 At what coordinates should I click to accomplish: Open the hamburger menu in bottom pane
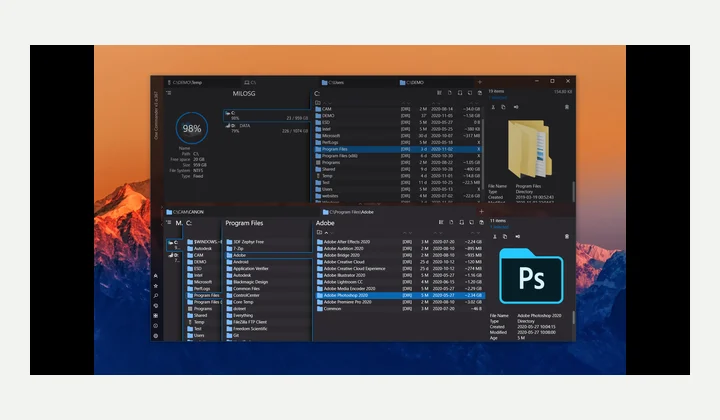(x=169, y=223)
